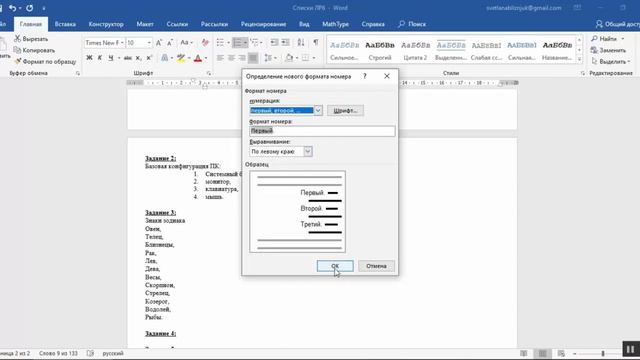Toggle strikethrough abc formatting
Image resolution: width=640 pixels, height=360 pixels.
pos(128,58)
